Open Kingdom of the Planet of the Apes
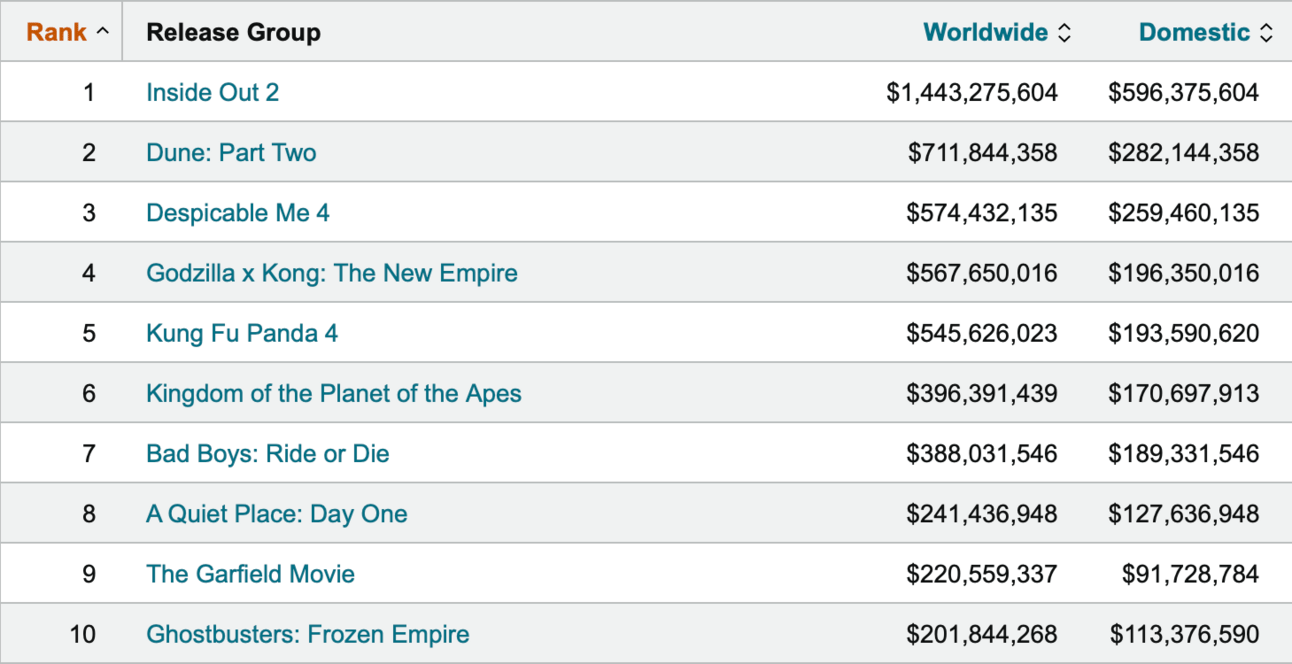 [333, 393]
